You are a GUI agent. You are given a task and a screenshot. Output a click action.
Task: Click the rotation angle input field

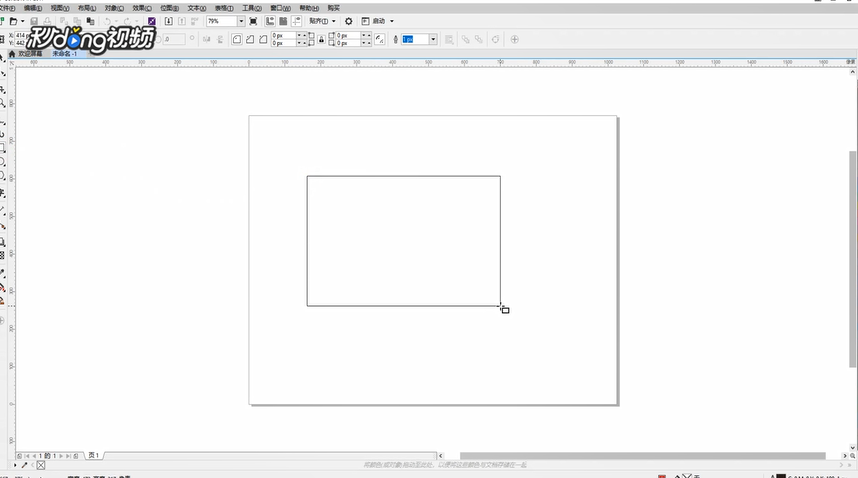point(174,39)
